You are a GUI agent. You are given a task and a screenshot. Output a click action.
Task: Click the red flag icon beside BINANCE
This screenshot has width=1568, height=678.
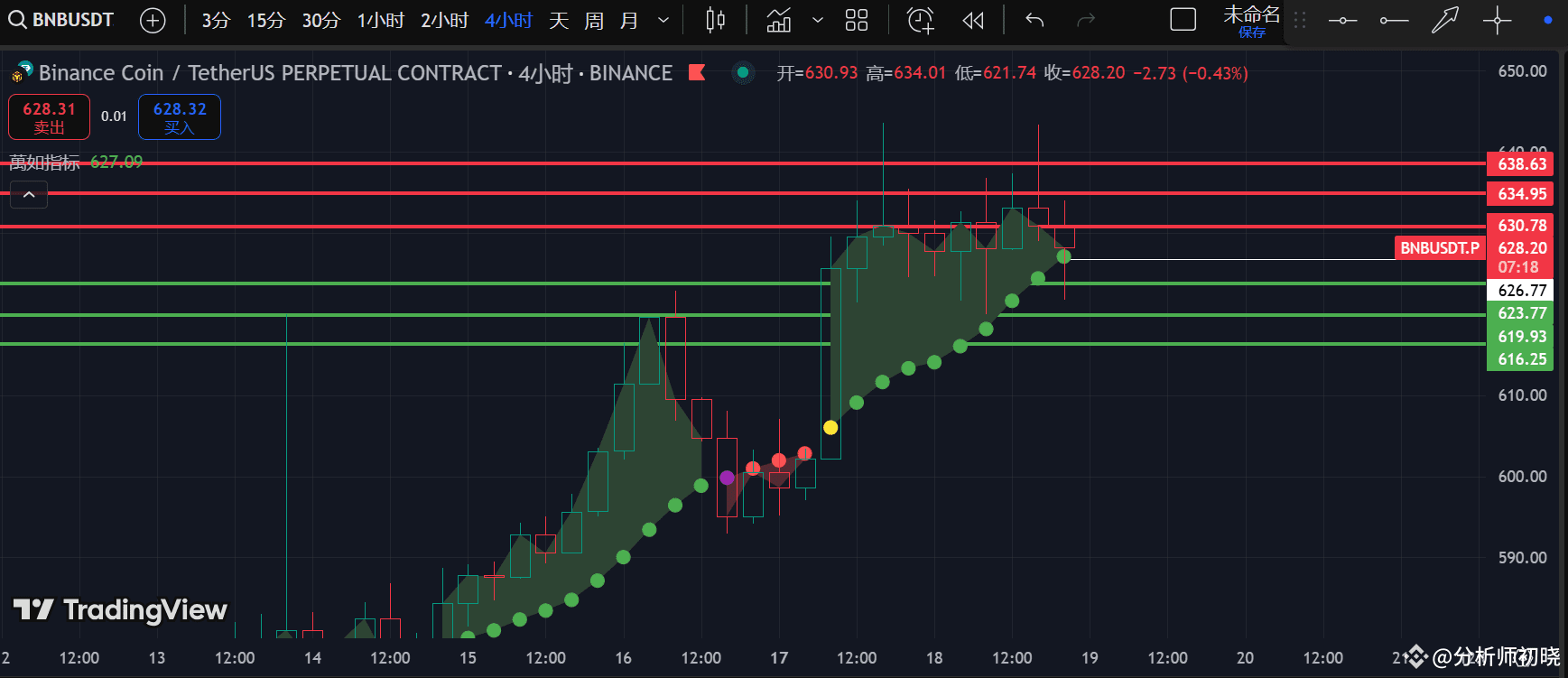pos(697,72)
